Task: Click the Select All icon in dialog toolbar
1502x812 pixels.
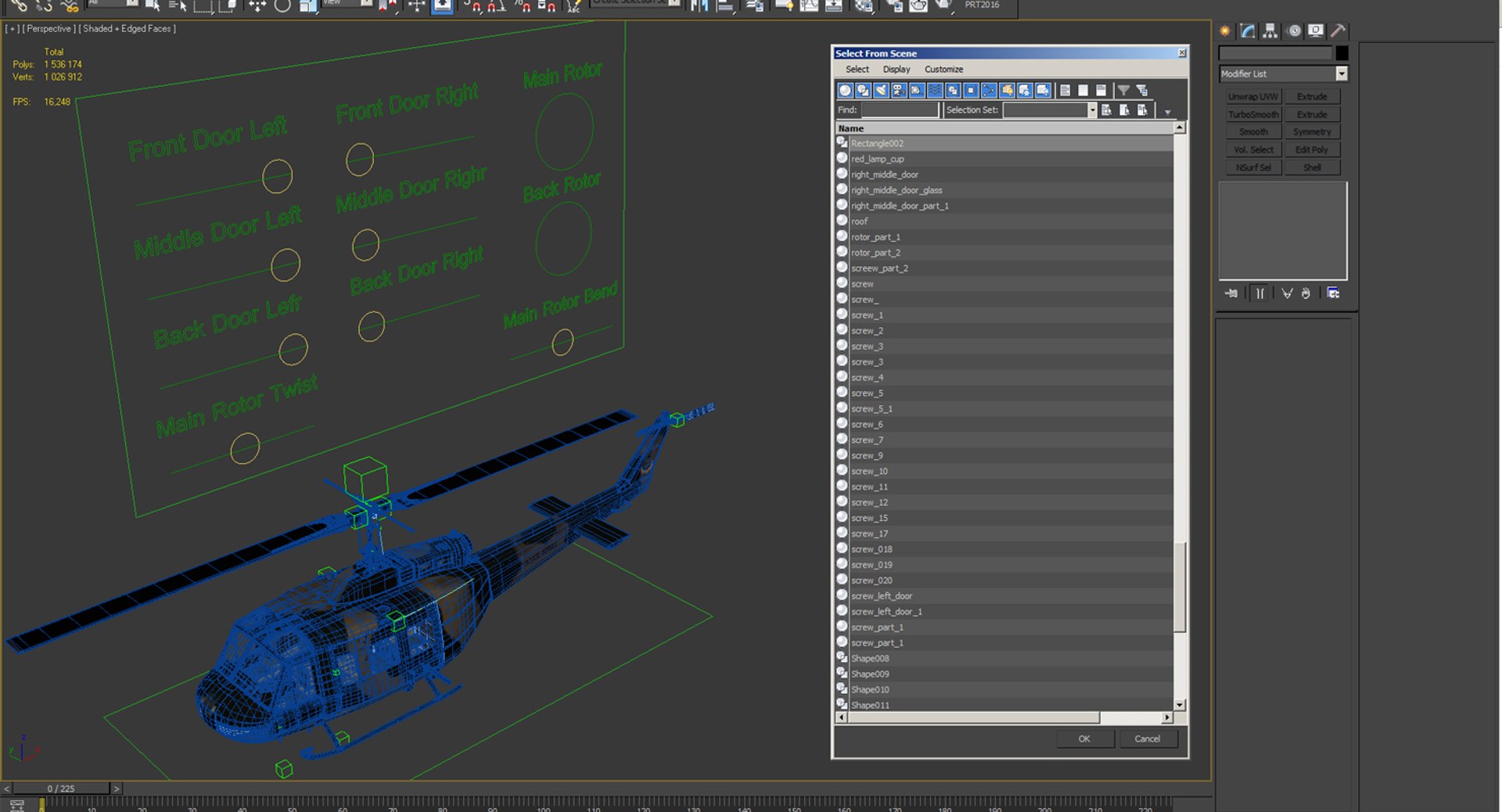Action: (1065, 90)
